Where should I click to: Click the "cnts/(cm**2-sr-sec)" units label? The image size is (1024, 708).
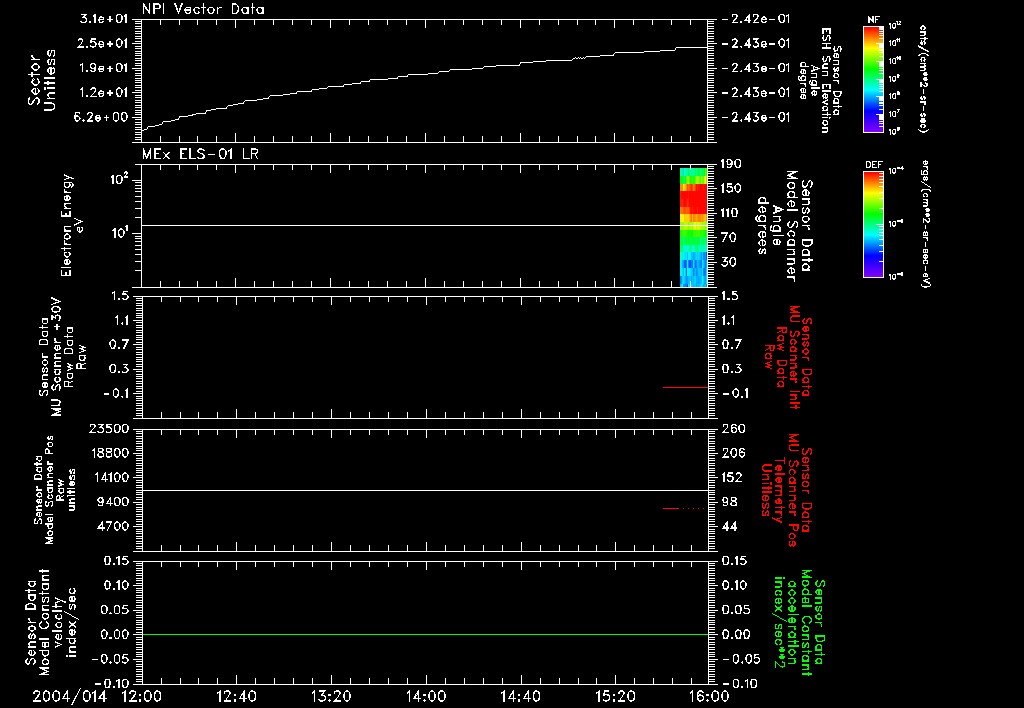click(x=923, y=78)
